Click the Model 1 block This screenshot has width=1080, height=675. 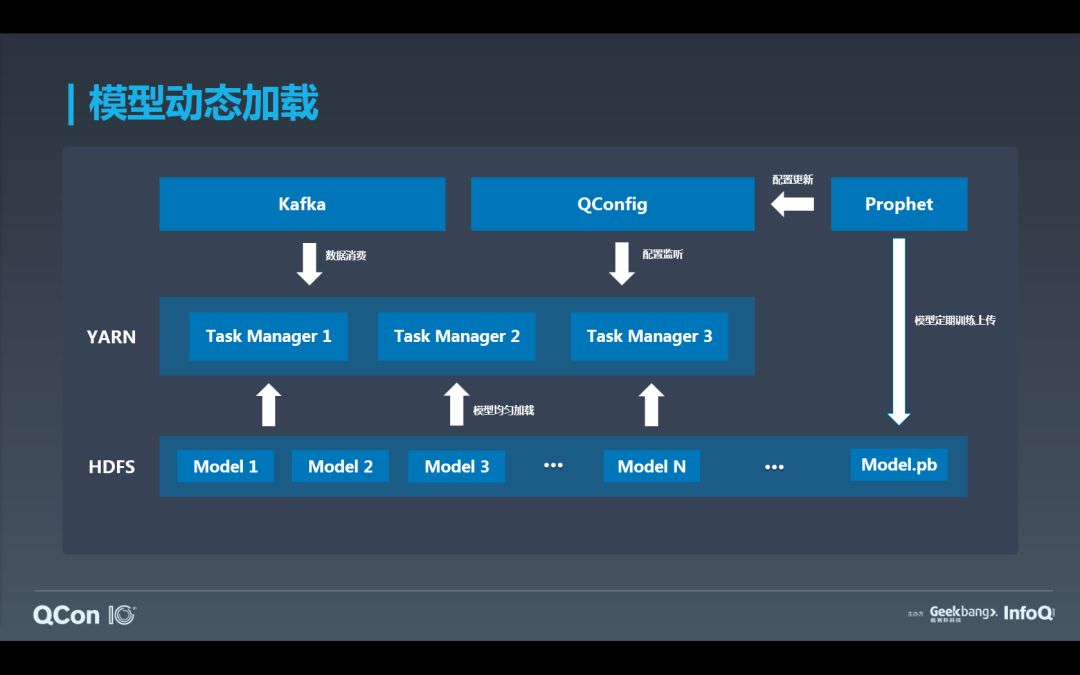click(x=225, y=466)
